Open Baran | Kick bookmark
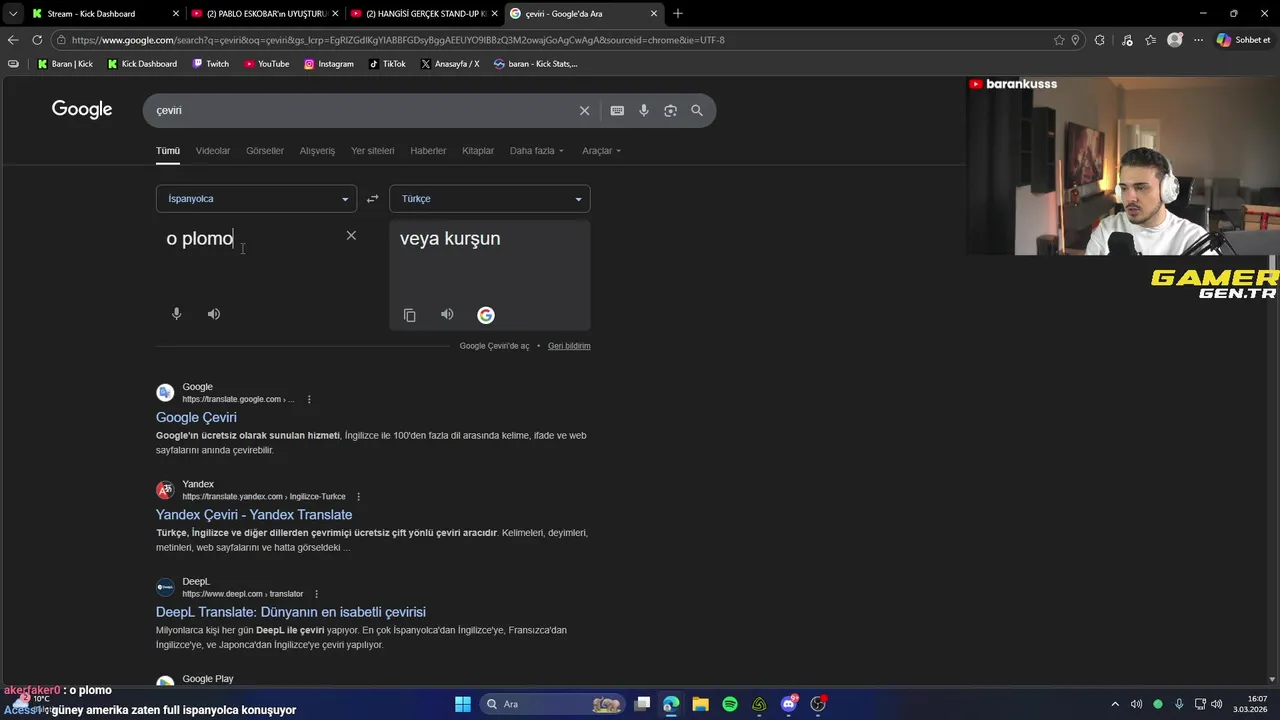This screenshot has height=720, width=1280. click(65, 64)
